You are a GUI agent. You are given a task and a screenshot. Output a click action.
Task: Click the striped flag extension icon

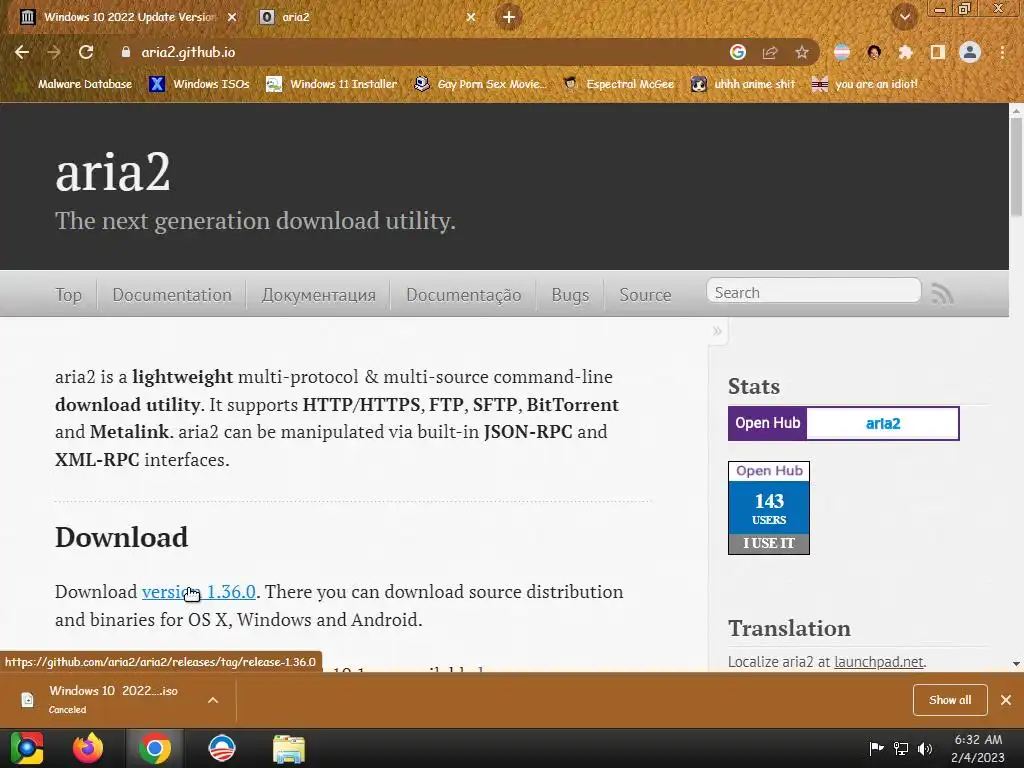(x=842, y=52)
